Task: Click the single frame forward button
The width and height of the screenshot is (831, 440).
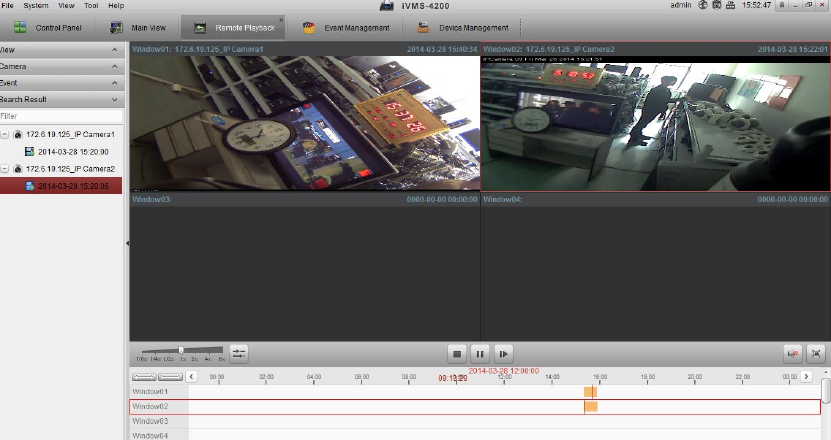Action: [x=504, y=353]
